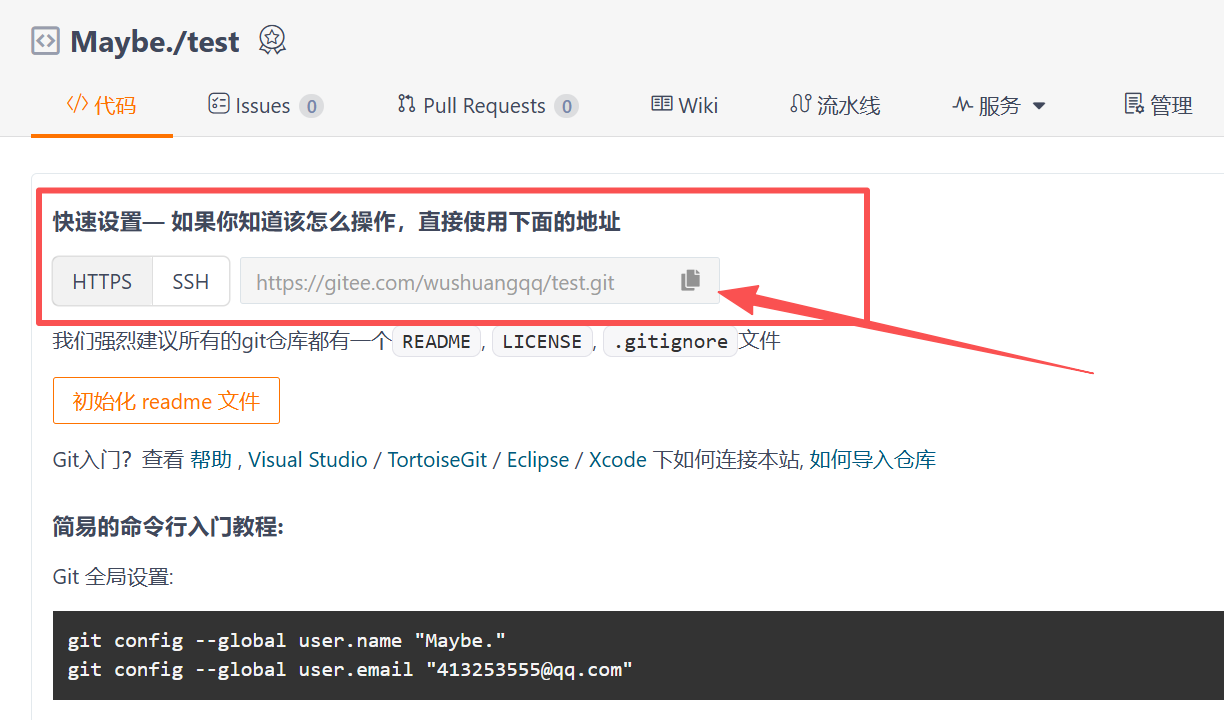The image size is (1224, 720).
Task: Open the 流水线 pipeline tab
Action: tap(835, 105)
